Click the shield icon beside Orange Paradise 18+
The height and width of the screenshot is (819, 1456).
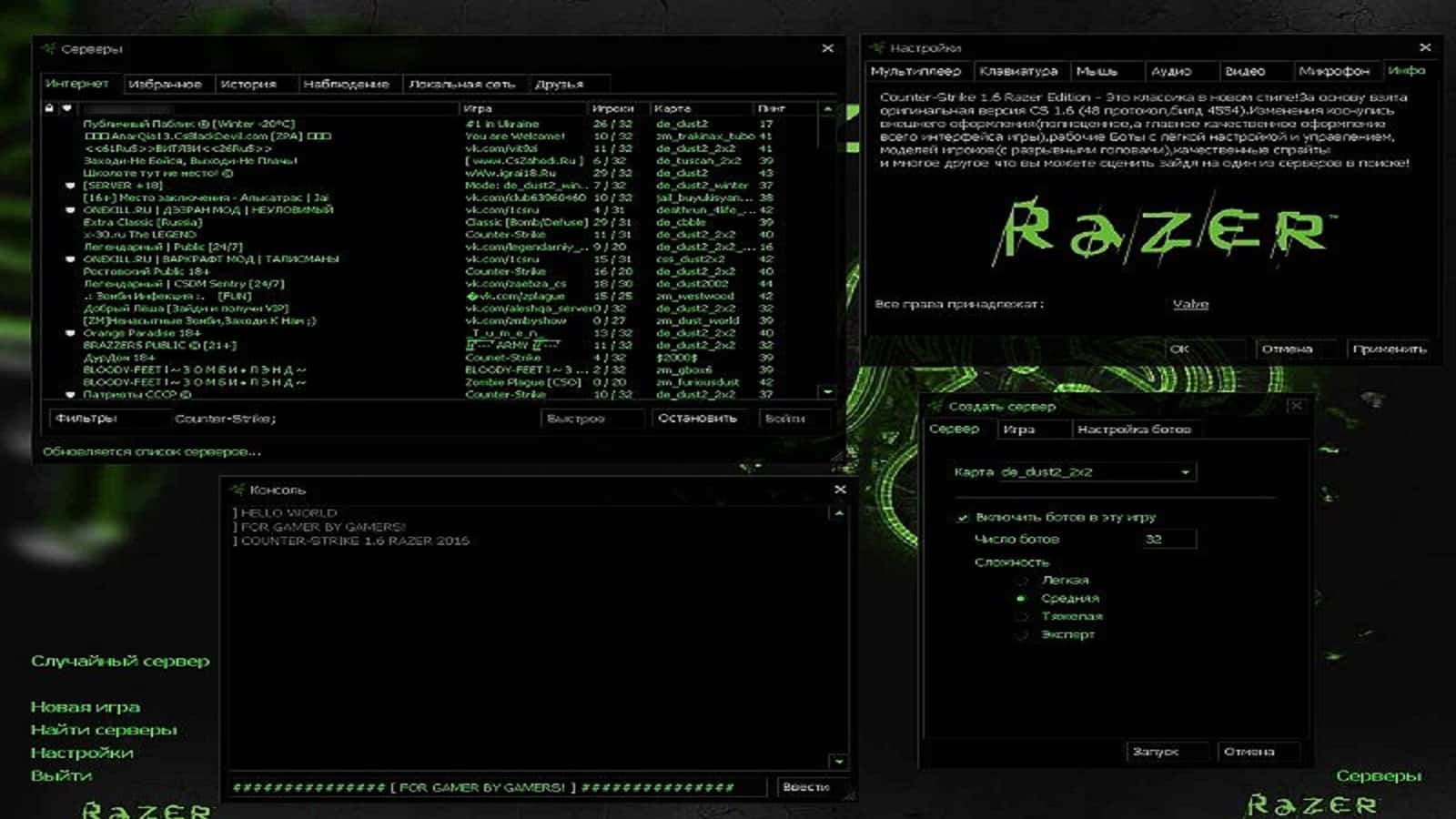tap(70, 333)
